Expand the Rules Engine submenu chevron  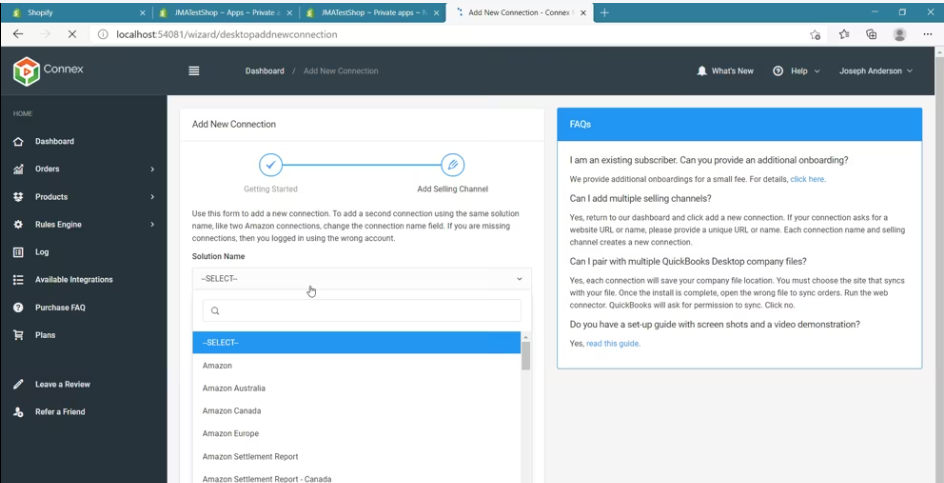click(152, 225)
